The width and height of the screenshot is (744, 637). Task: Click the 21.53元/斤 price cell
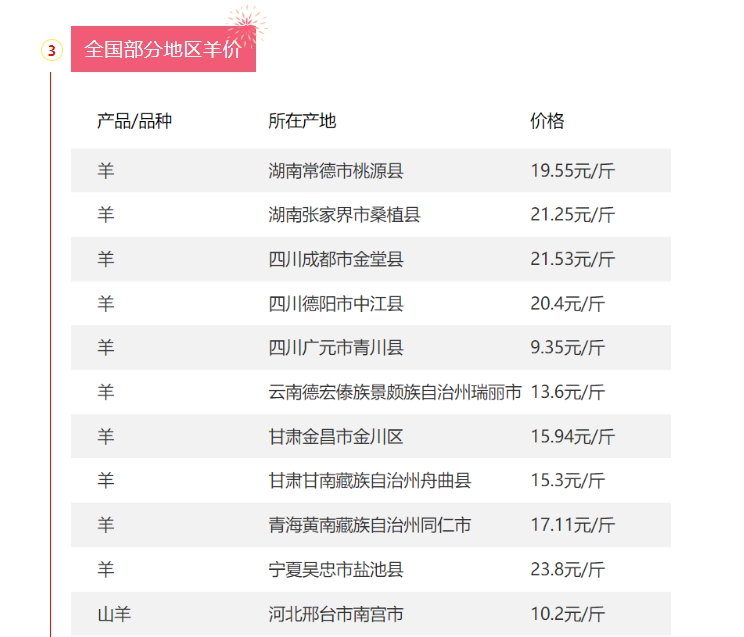coord(572,260)
